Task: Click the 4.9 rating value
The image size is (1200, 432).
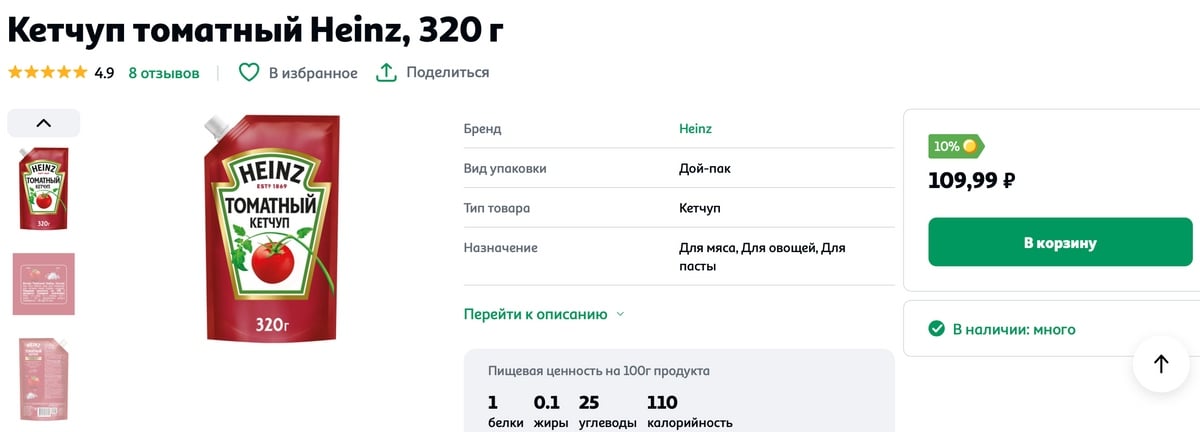Action: click(x=104, y=73)
